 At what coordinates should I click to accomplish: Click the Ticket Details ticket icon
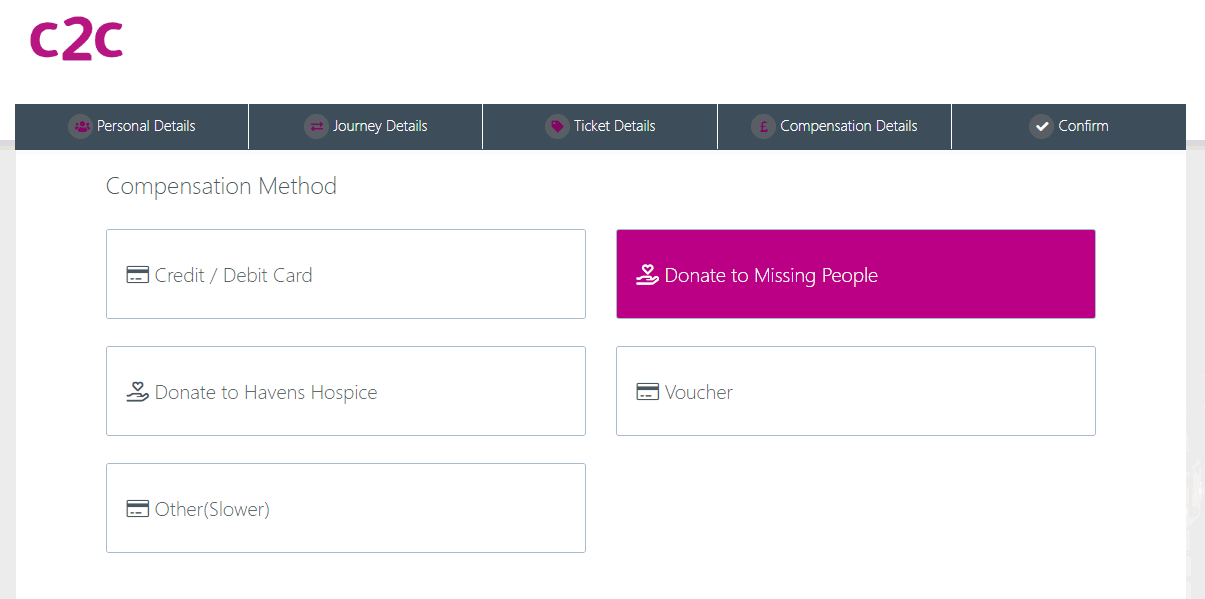point(556,126)
